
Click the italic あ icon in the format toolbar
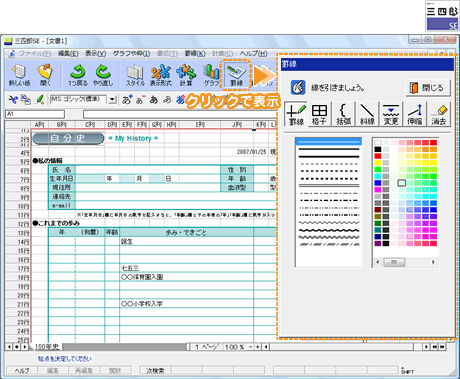[167, 99]
